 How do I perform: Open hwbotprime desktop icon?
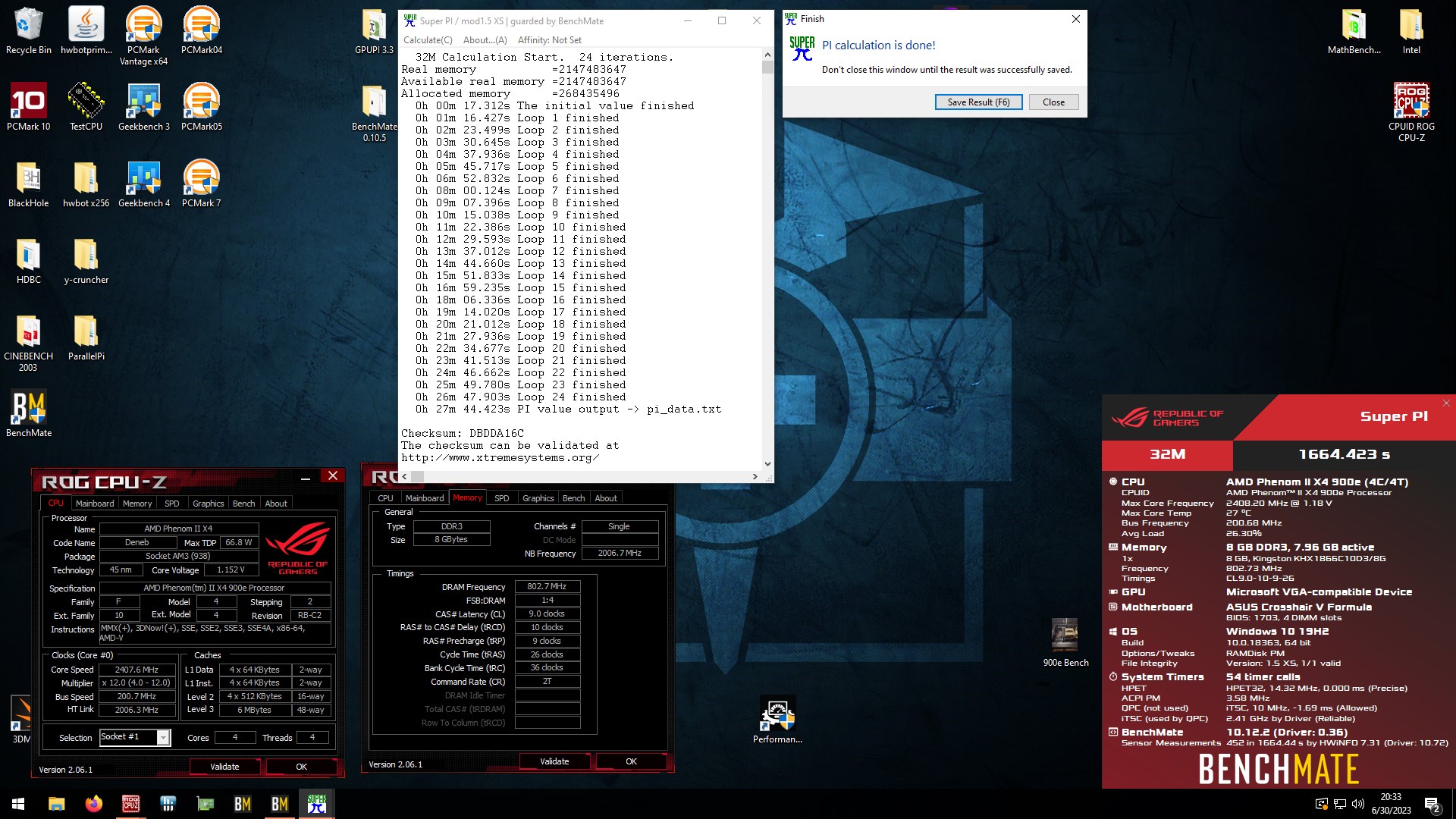[x=86, y=30]
